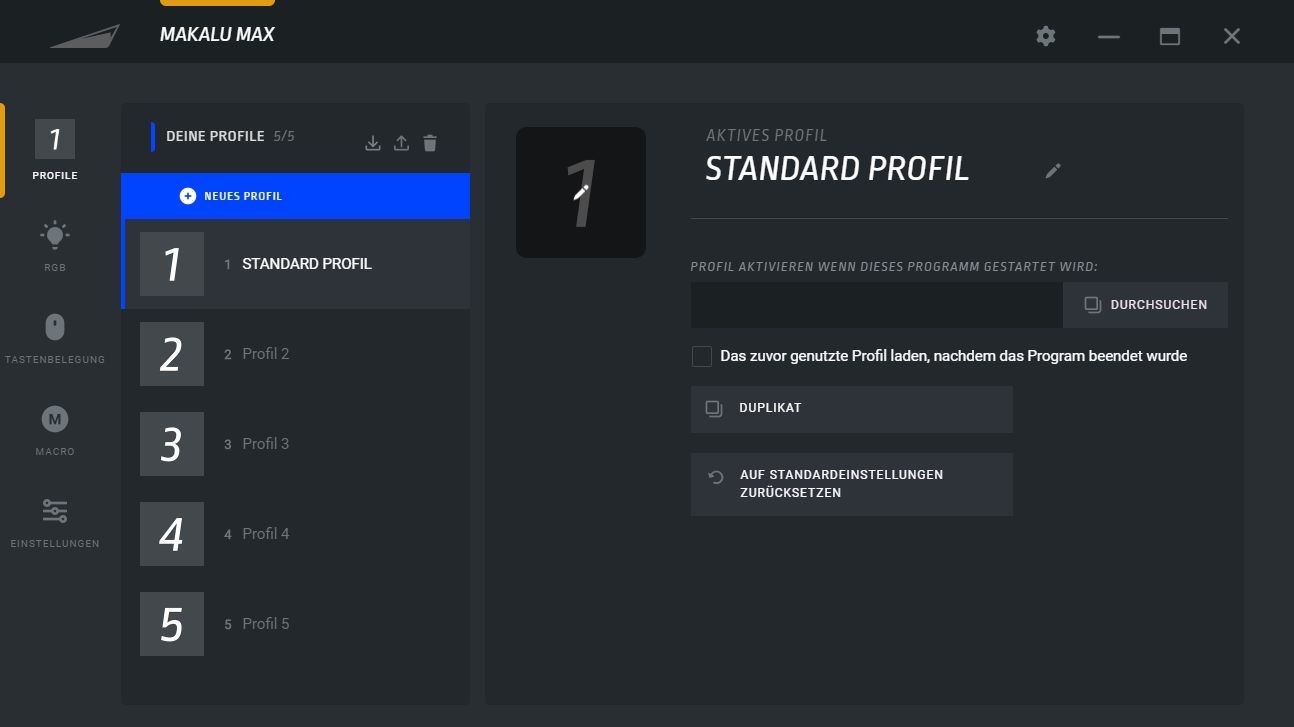Select Profil 5 in the list
Viewport: 1294px width, 727px height.
coord(295,624)
